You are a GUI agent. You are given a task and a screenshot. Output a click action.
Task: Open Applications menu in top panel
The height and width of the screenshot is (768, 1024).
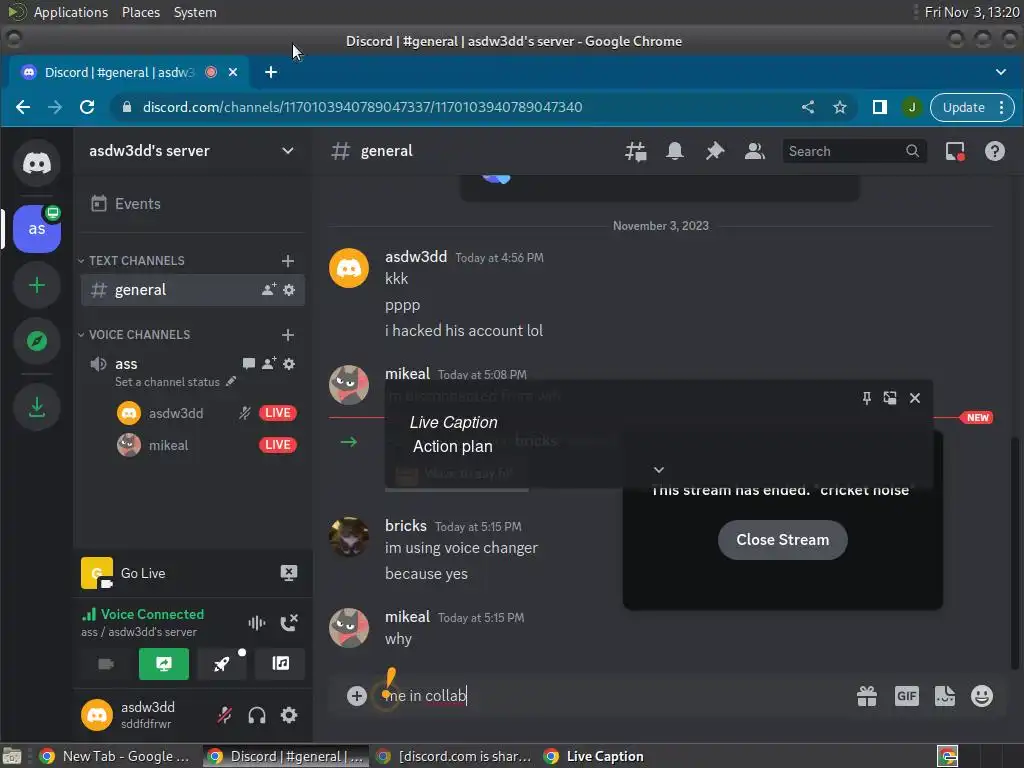tap(71, 12)
